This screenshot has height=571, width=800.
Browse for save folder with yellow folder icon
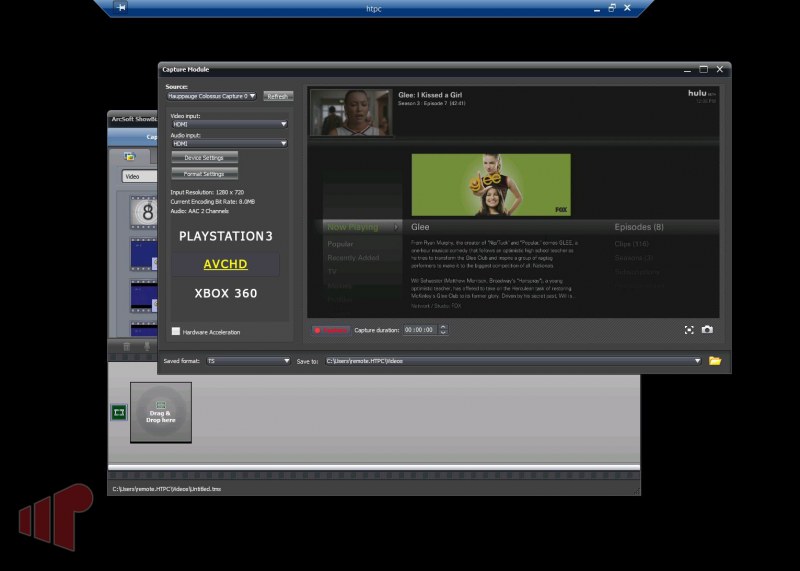[715, 361]
